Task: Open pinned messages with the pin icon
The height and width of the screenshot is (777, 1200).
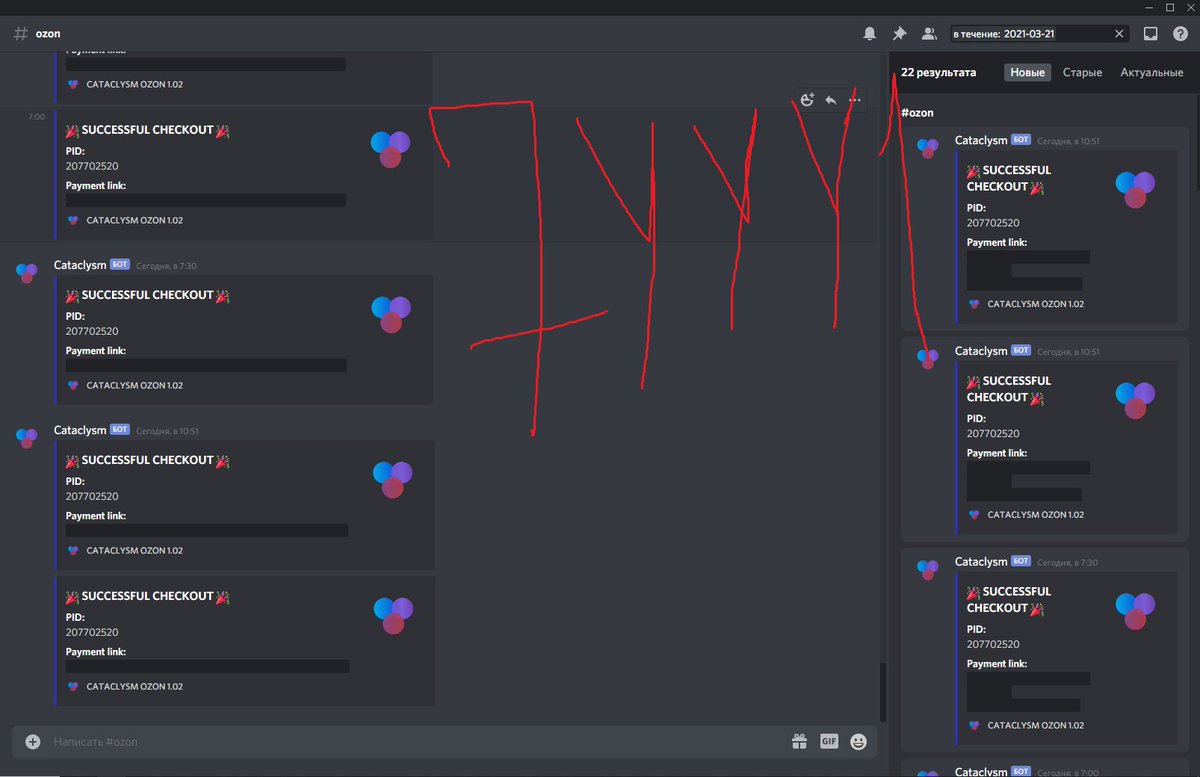Action: (899, 33)
